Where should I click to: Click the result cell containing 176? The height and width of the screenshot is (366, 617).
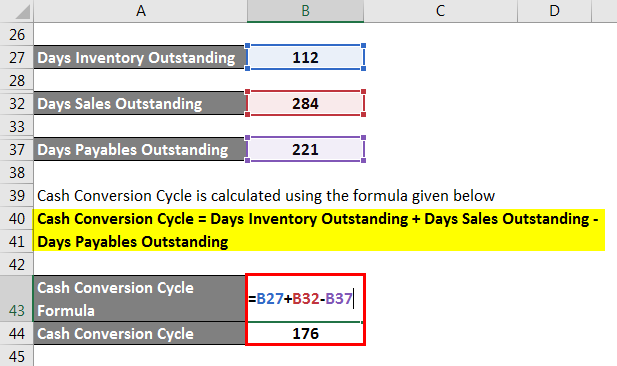(x=305, y=334)
